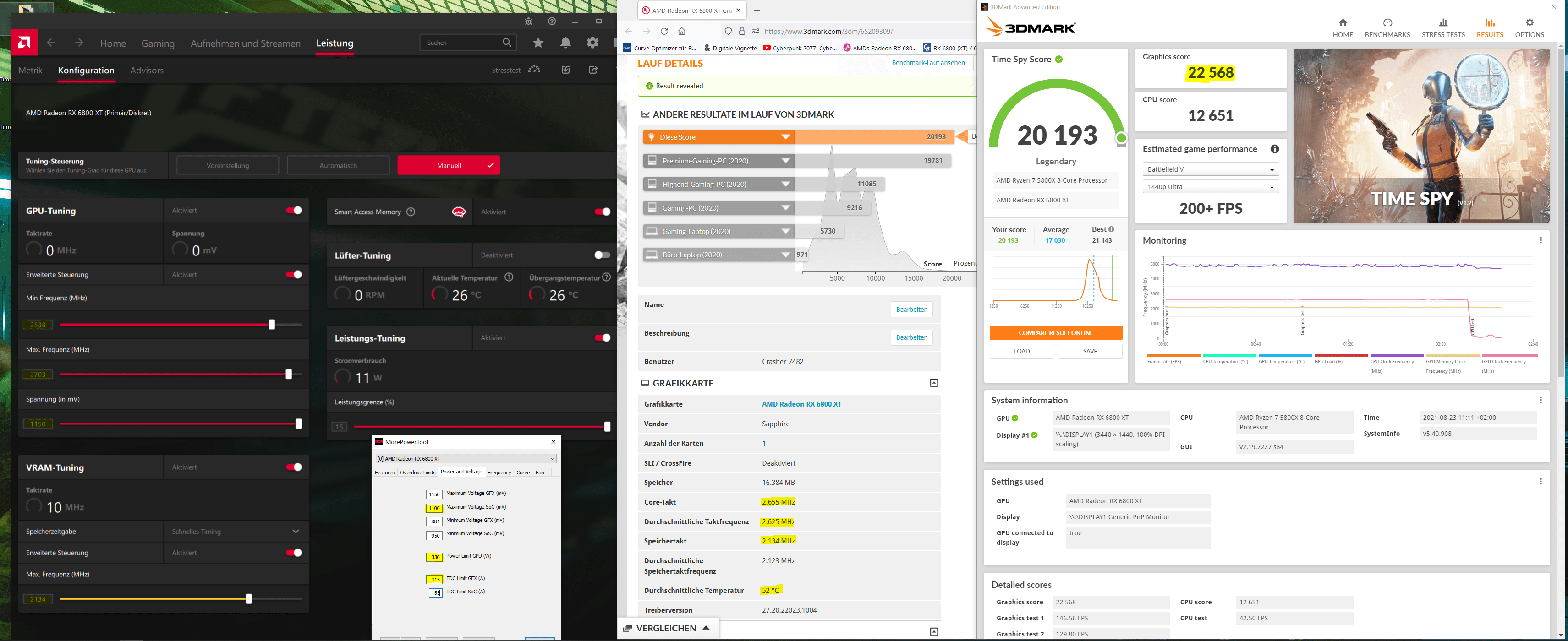
Task: Click the VRAM Max. Frequenz slider handle
Action: [x=248, y=599]
